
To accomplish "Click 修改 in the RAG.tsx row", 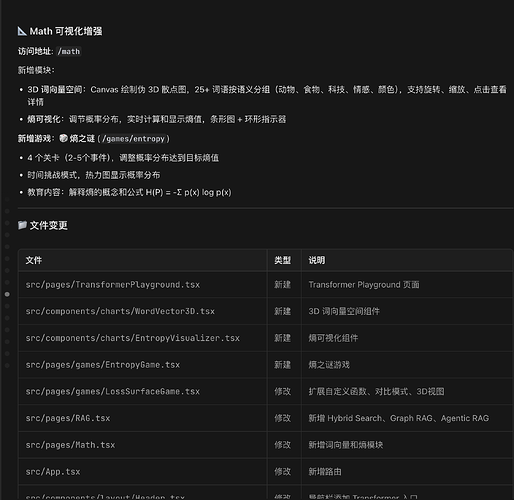I will point(283,418).
